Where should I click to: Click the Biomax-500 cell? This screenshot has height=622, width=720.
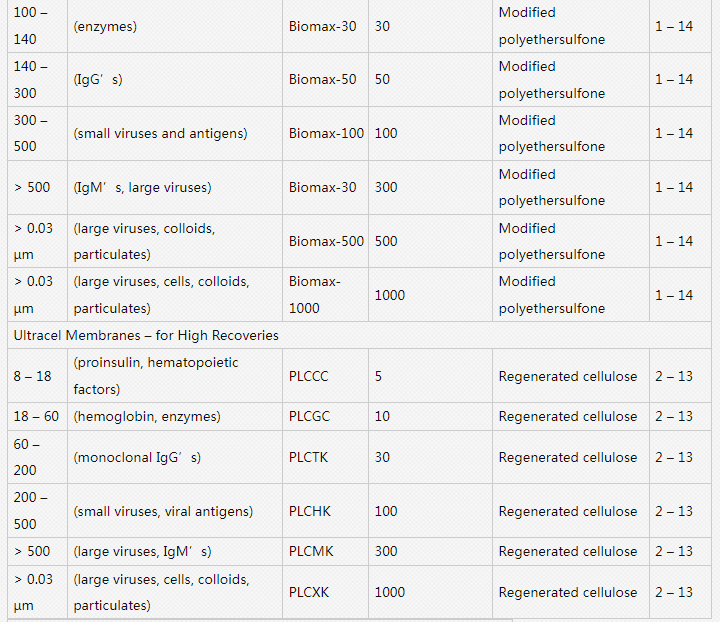coord(326,241)
